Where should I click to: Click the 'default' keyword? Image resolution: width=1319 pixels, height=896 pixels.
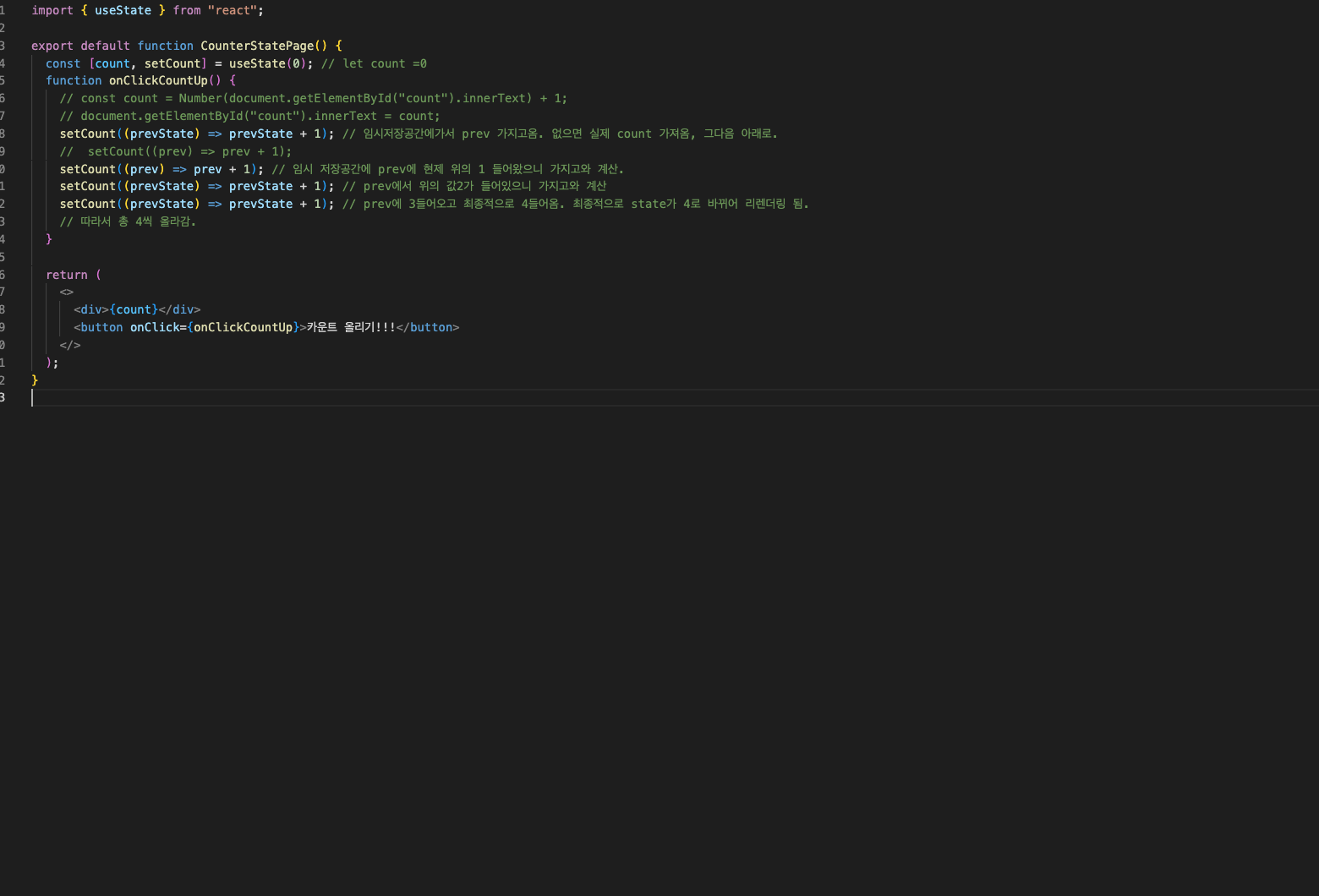[x=106, y=46]
